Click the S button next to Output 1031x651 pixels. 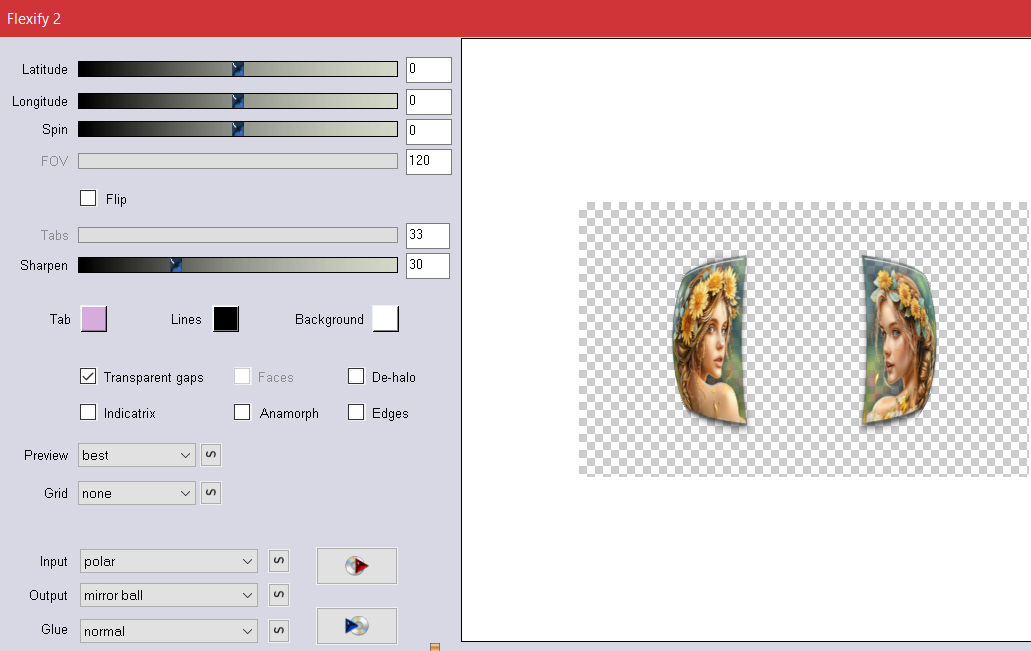[279, 595]
